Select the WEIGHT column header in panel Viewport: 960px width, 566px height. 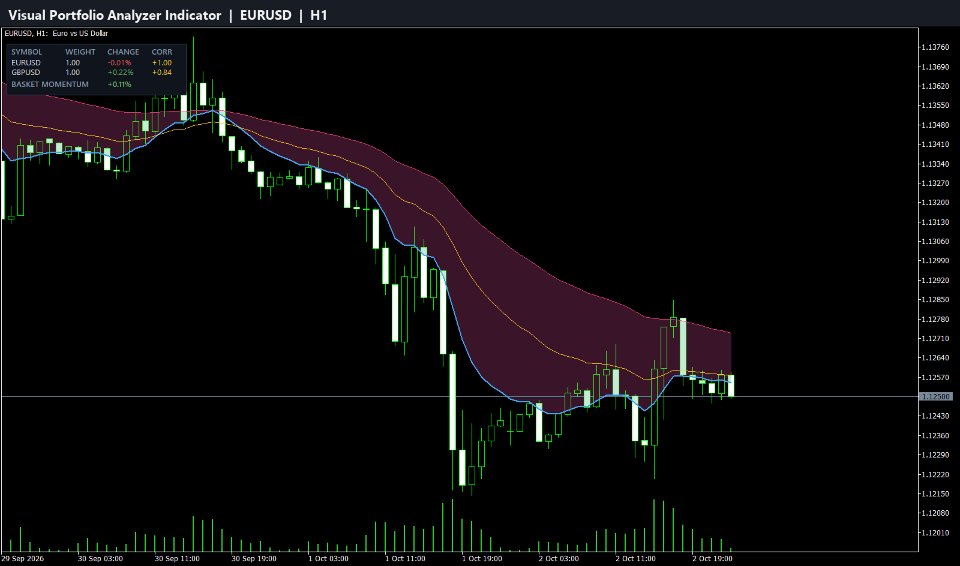click(80, 52)
